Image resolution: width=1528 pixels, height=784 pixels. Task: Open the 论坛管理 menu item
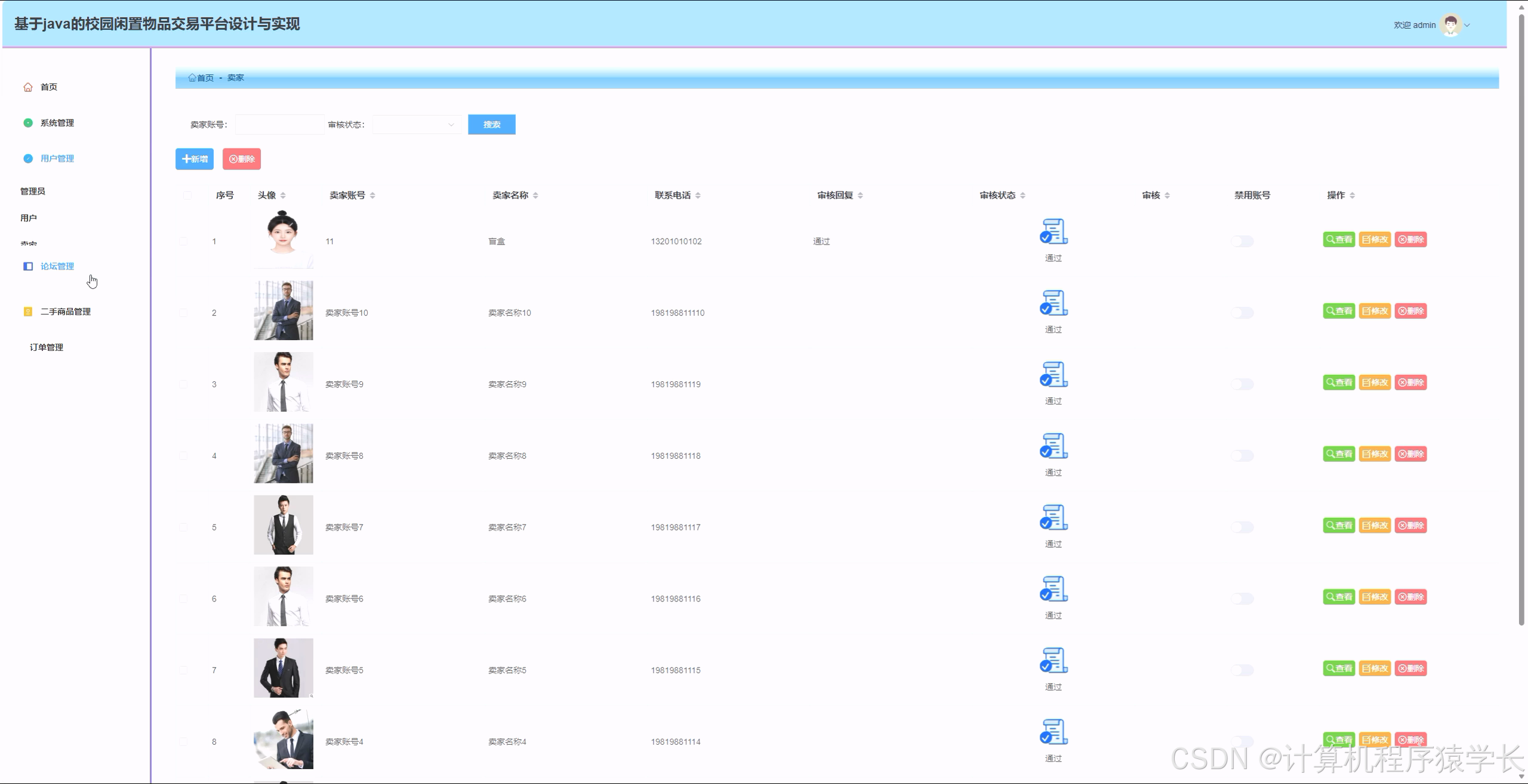click(57, 266)
